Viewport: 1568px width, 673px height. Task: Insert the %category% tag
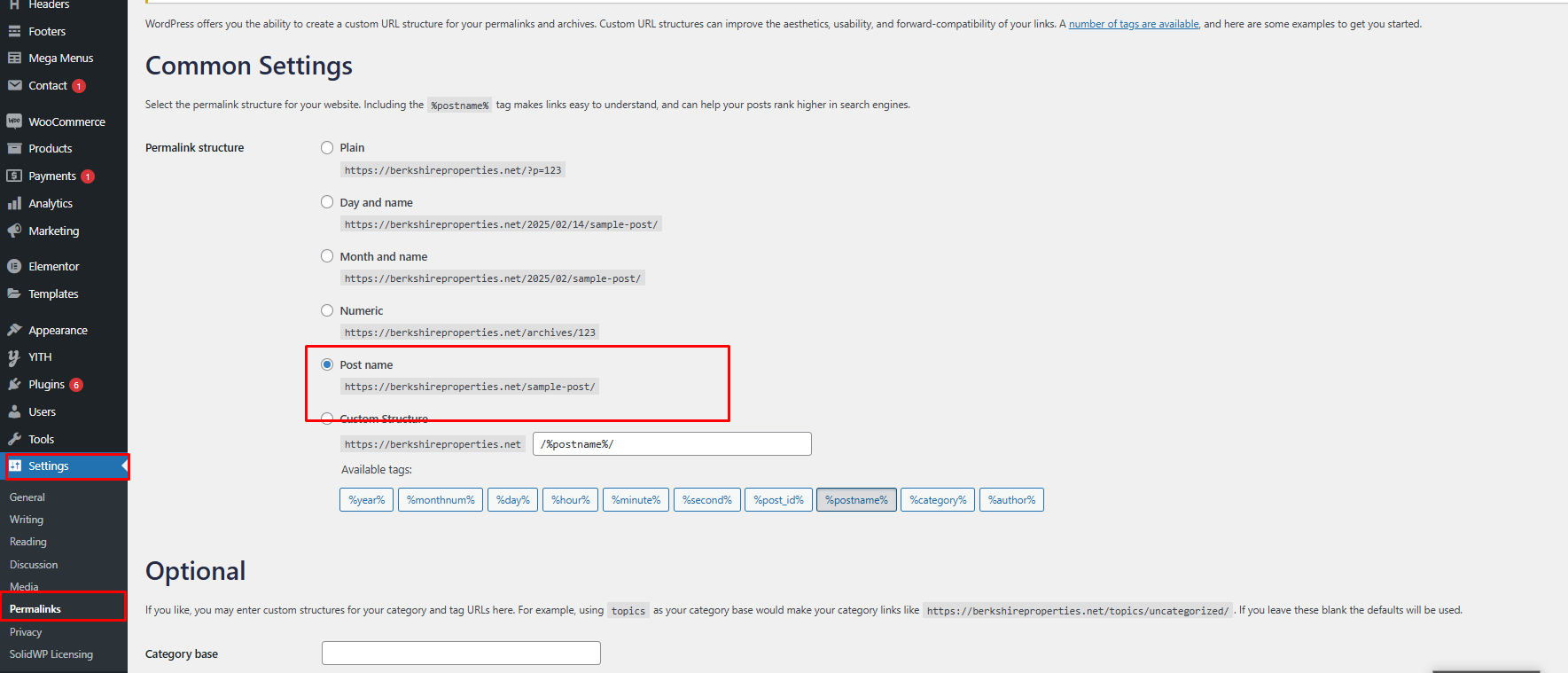938,500
